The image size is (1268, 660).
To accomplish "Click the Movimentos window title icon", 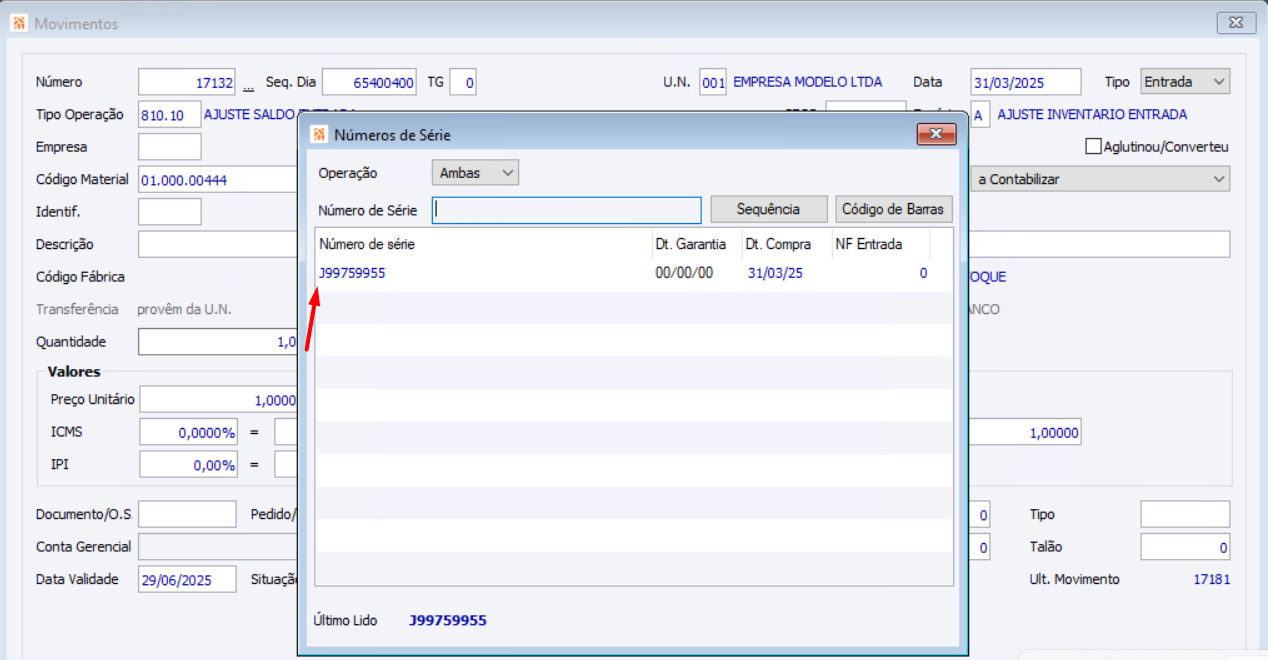I will coord(19,23).
